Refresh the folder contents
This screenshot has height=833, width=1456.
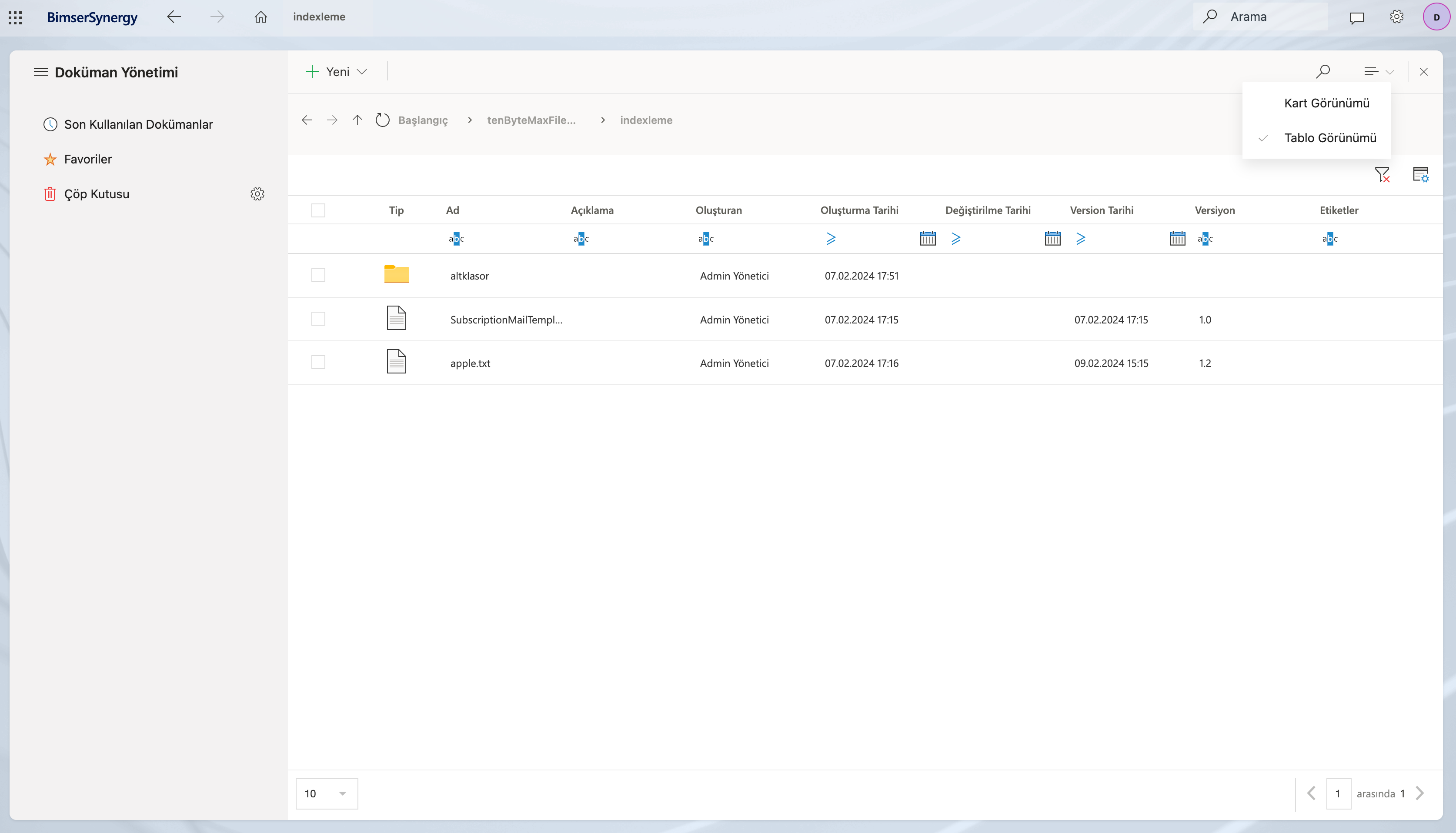pyautogui.click(x=382, y=120)
